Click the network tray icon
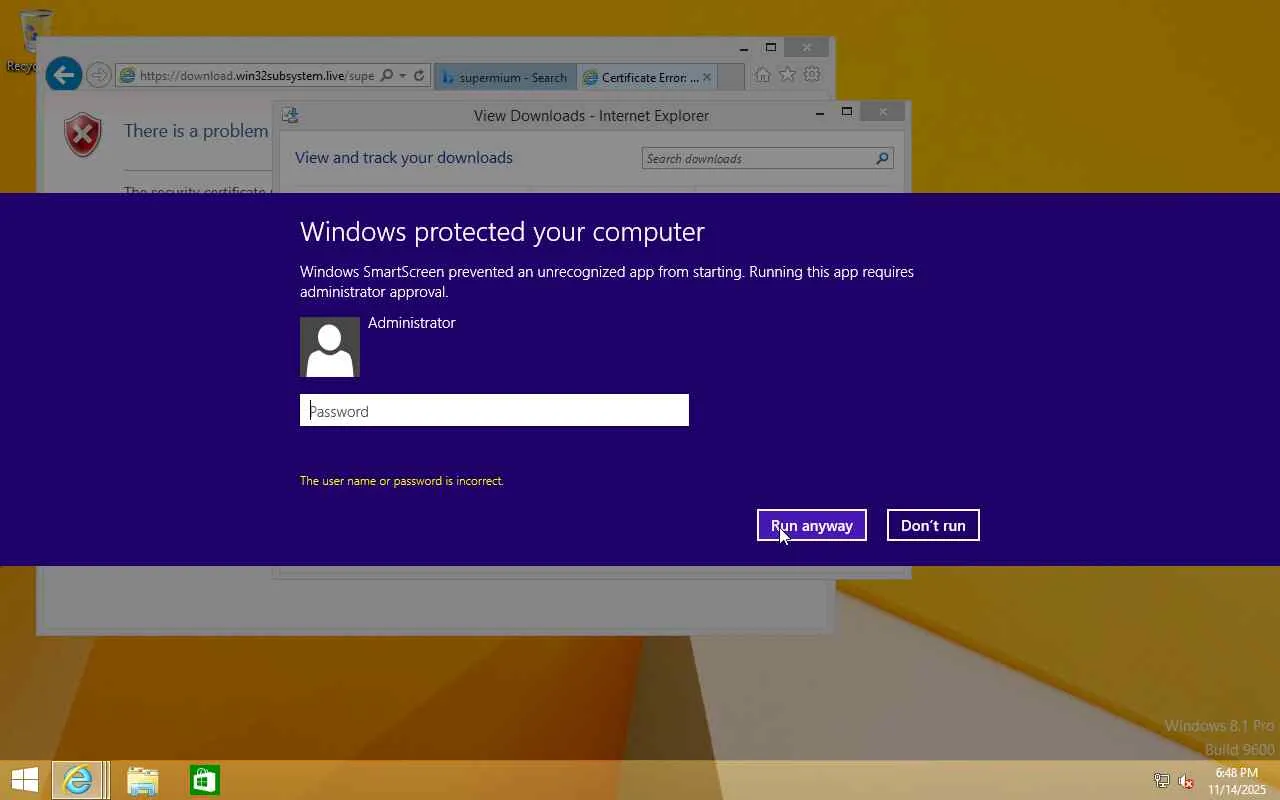The image size is (1280, 800). coord(1162,781)
